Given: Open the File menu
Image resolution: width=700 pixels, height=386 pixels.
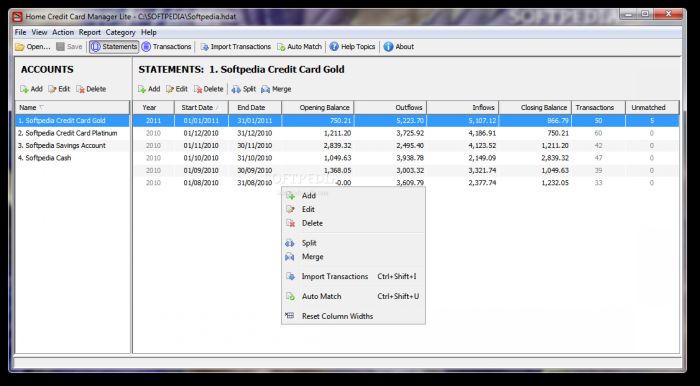Looking at the screenshot, I should coord(20,33).
